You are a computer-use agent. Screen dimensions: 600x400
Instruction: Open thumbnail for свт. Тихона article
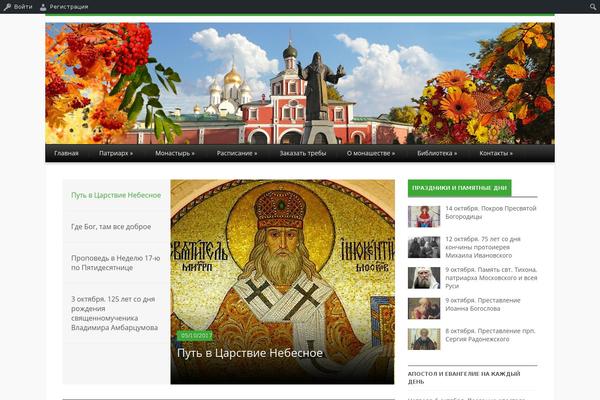pyautogui.click(x=424, y=278)
